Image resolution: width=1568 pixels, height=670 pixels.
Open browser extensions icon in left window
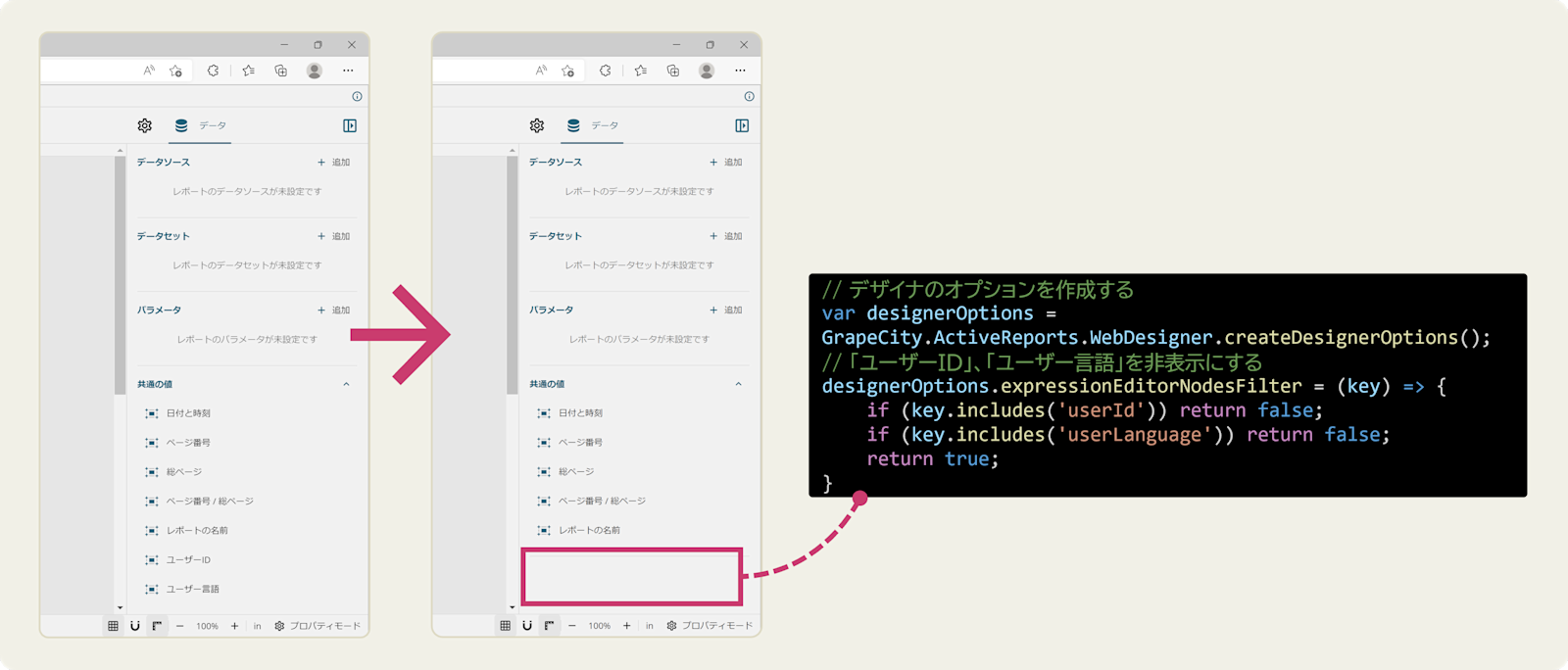(213, 71)
